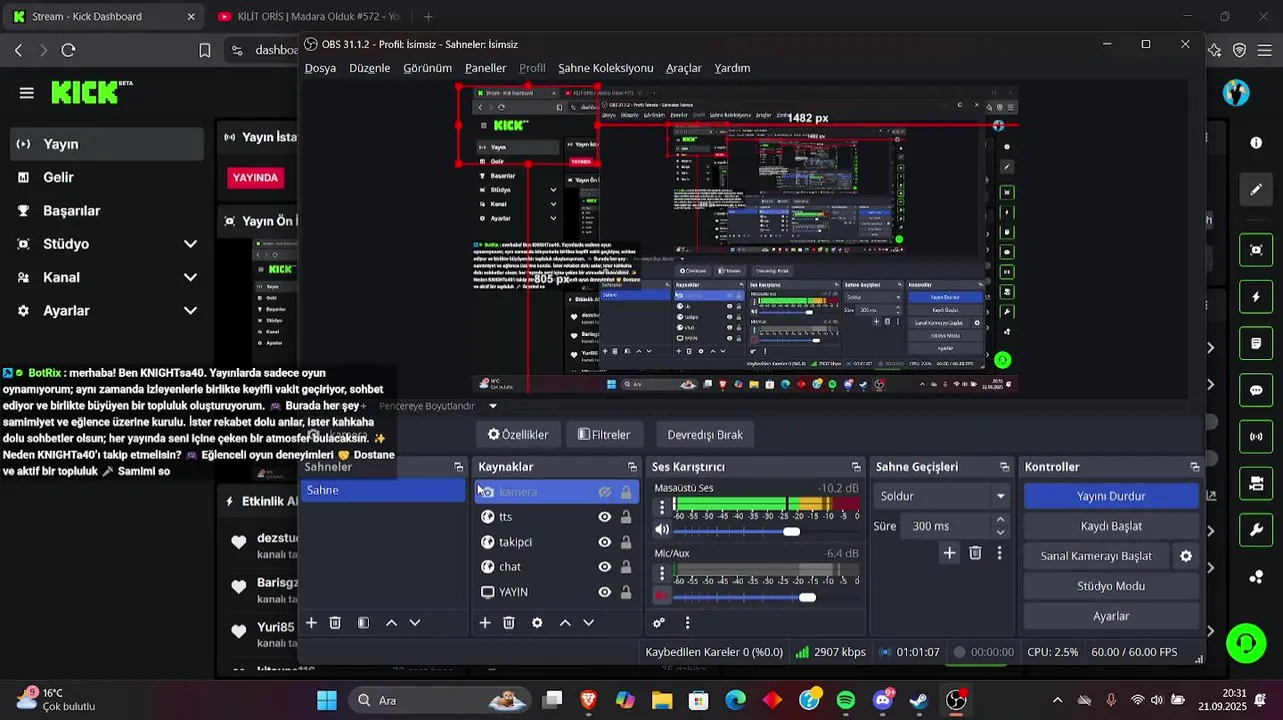The width and height of the screenshot is (1283, 720).
Task: Open the OBS Araçlar menu
Action: 684,68
